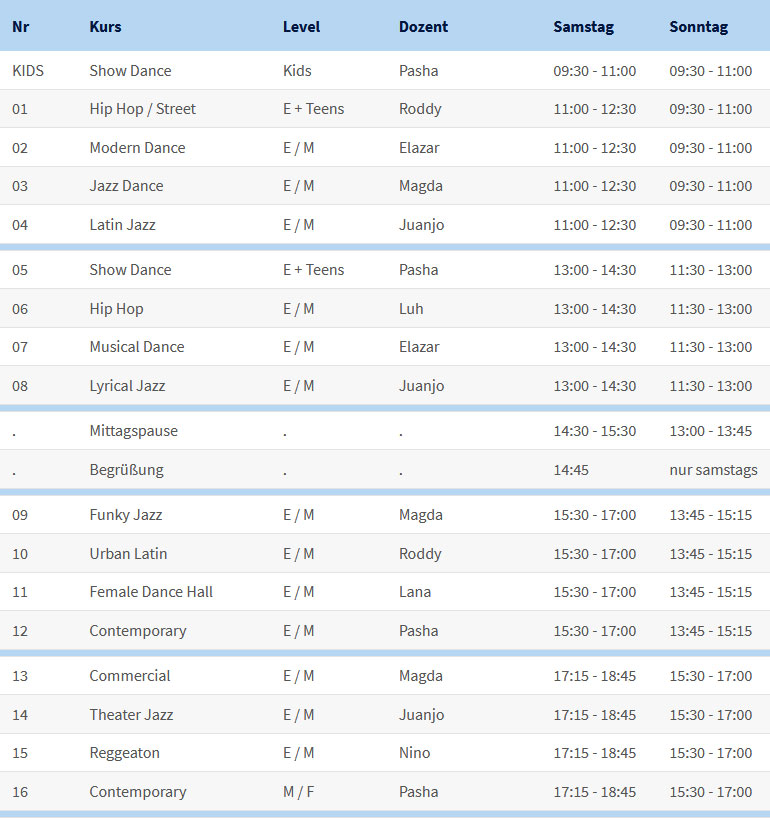The image size is (770, 818).
Task: Click Jazz Dance in row 03
Action: 126,186
